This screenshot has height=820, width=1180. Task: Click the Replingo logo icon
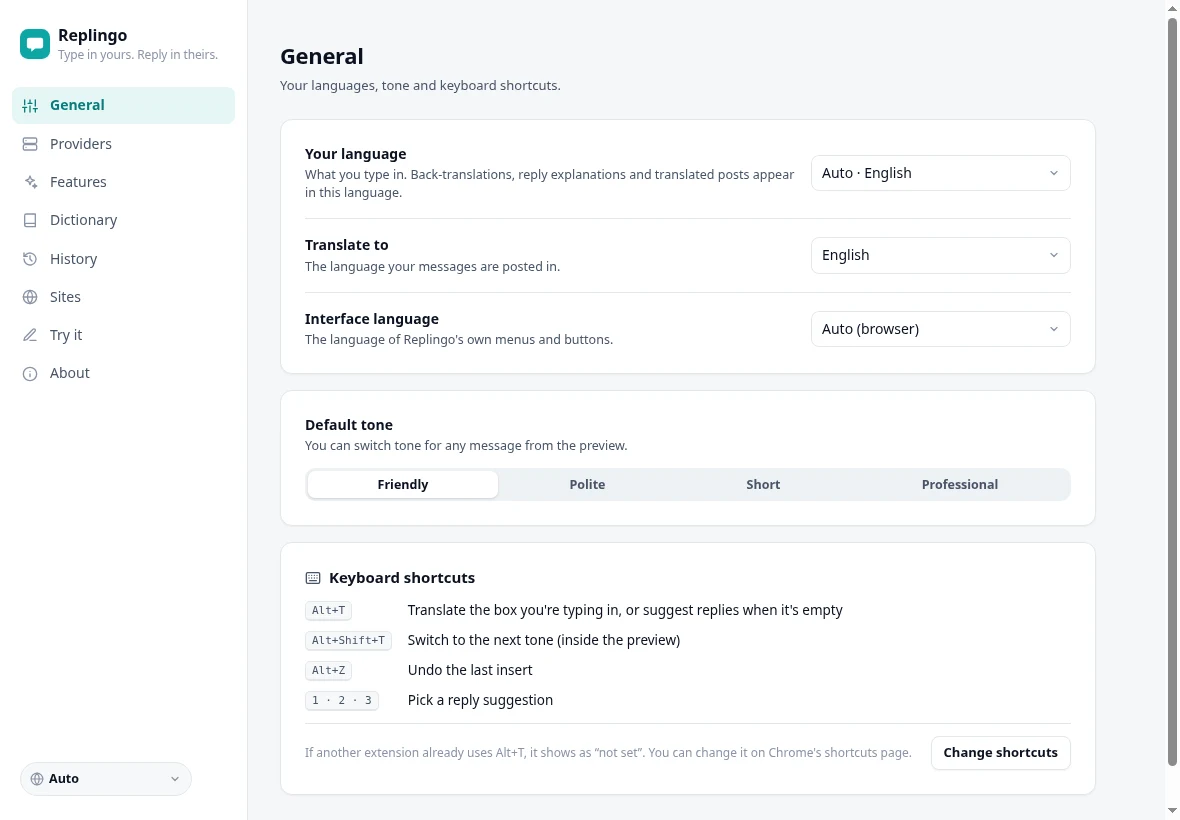click(x=35, y=44)
